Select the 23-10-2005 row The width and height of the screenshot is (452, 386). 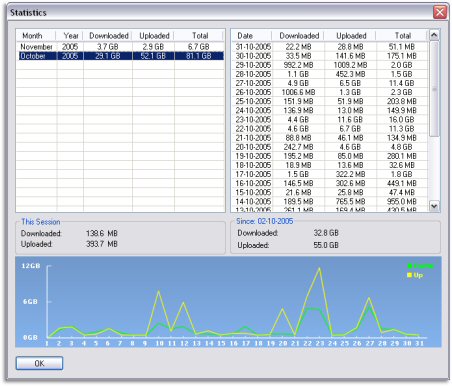pos(330,119)
